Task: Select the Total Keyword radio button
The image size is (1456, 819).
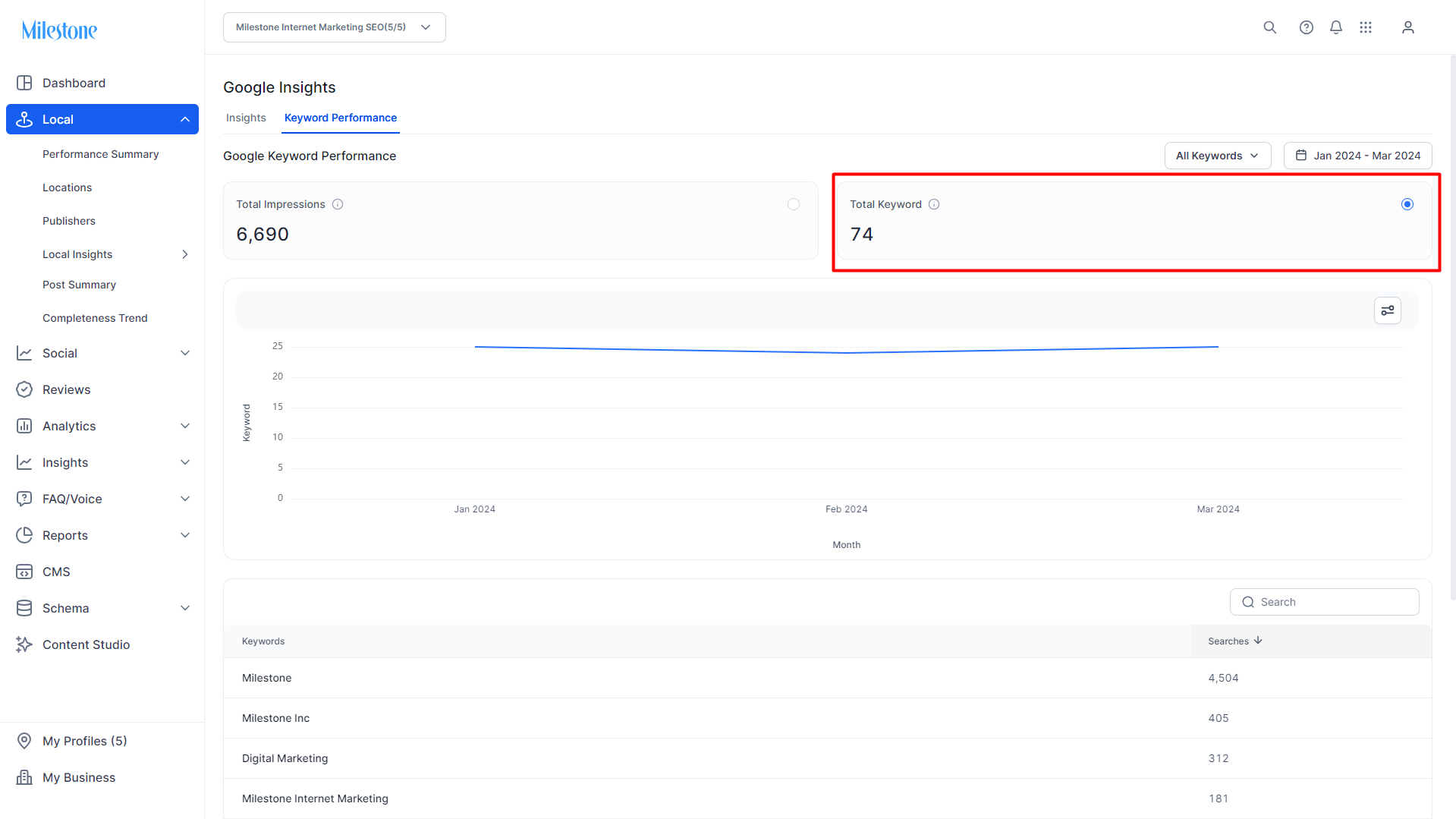Action: point(1407,204)
